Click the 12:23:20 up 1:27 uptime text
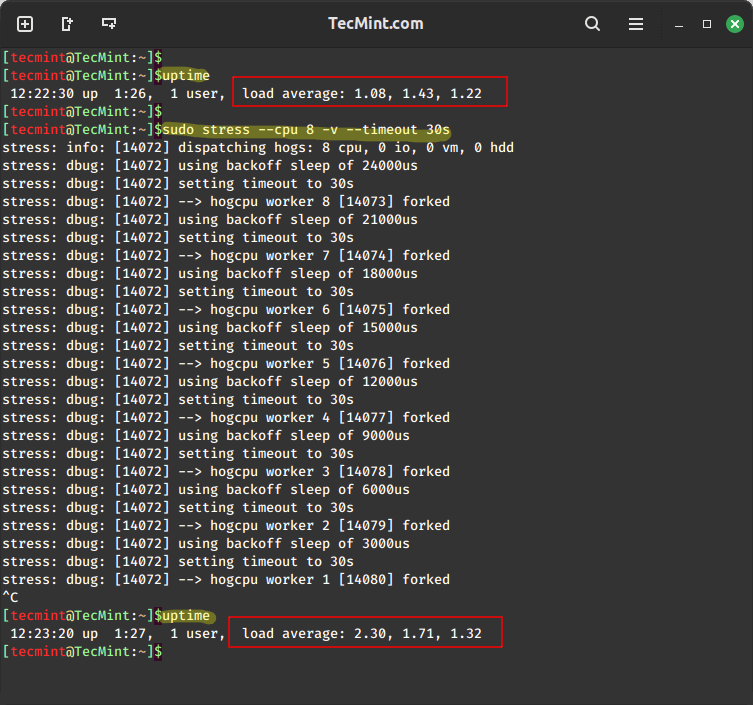Viewport: 753px width, 705px height. [81, 633]
